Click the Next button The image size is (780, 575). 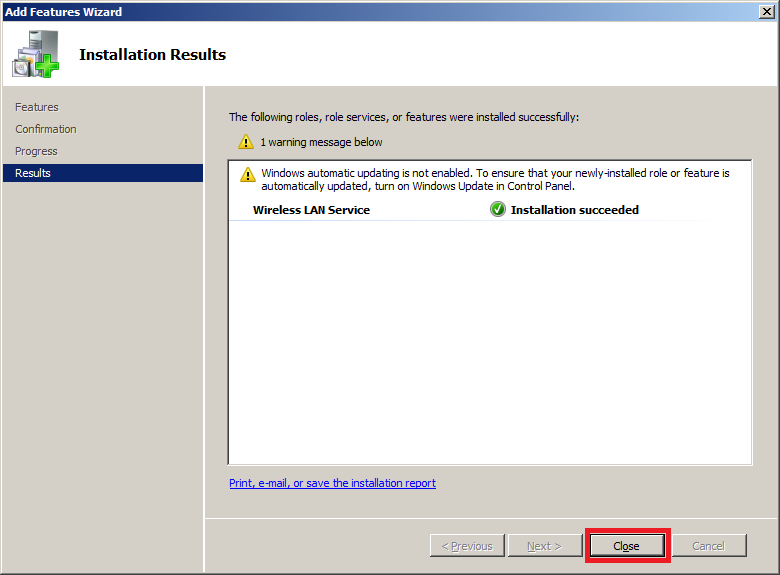544,546
